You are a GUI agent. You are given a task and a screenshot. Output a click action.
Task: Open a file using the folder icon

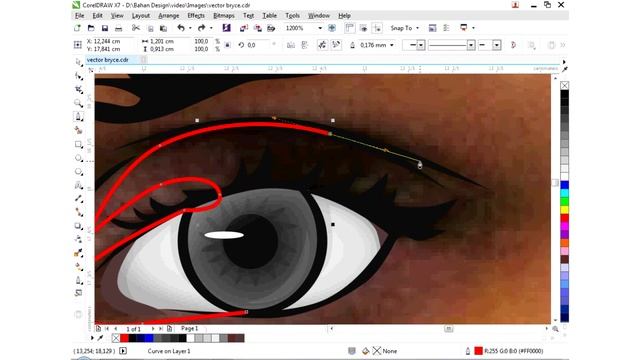click(91, 28)
